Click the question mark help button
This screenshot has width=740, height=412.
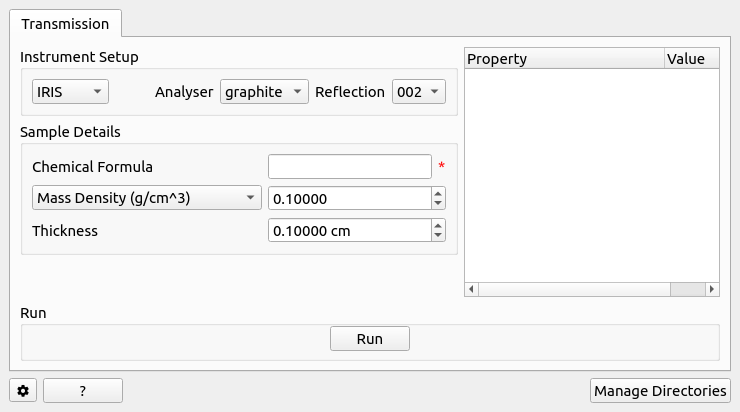pyautogui.click(x=82, y=391)
